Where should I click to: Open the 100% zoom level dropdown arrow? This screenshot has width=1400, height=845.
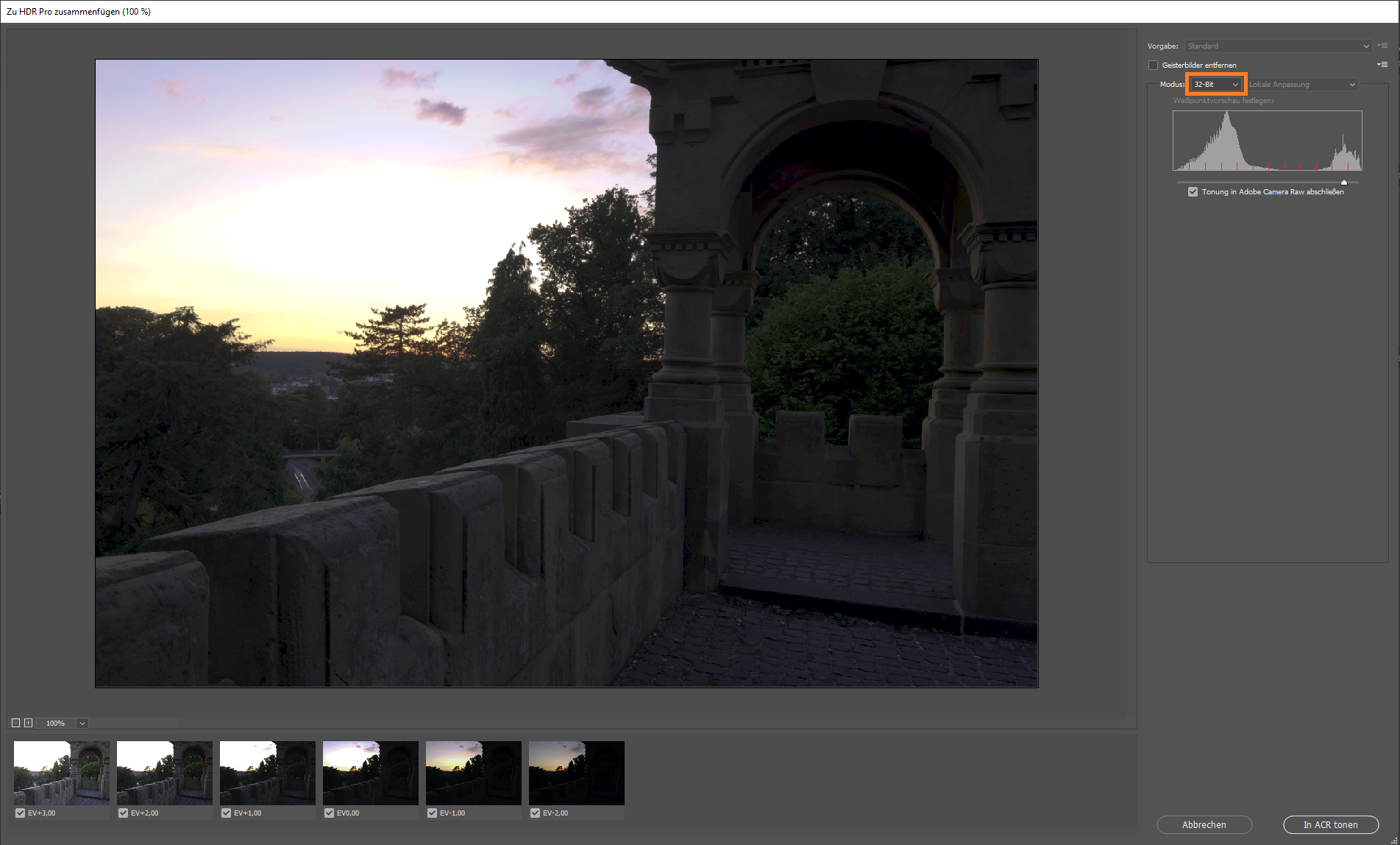[x=82, y=723]
